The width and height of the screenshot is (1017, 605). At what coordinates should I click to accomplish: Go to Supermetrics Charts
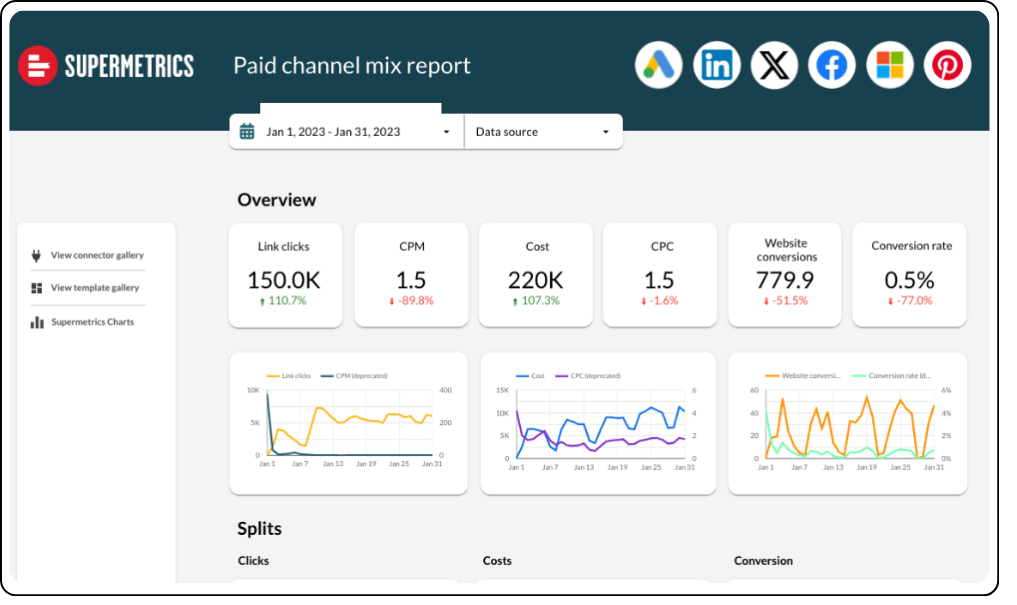pos(92,322)
